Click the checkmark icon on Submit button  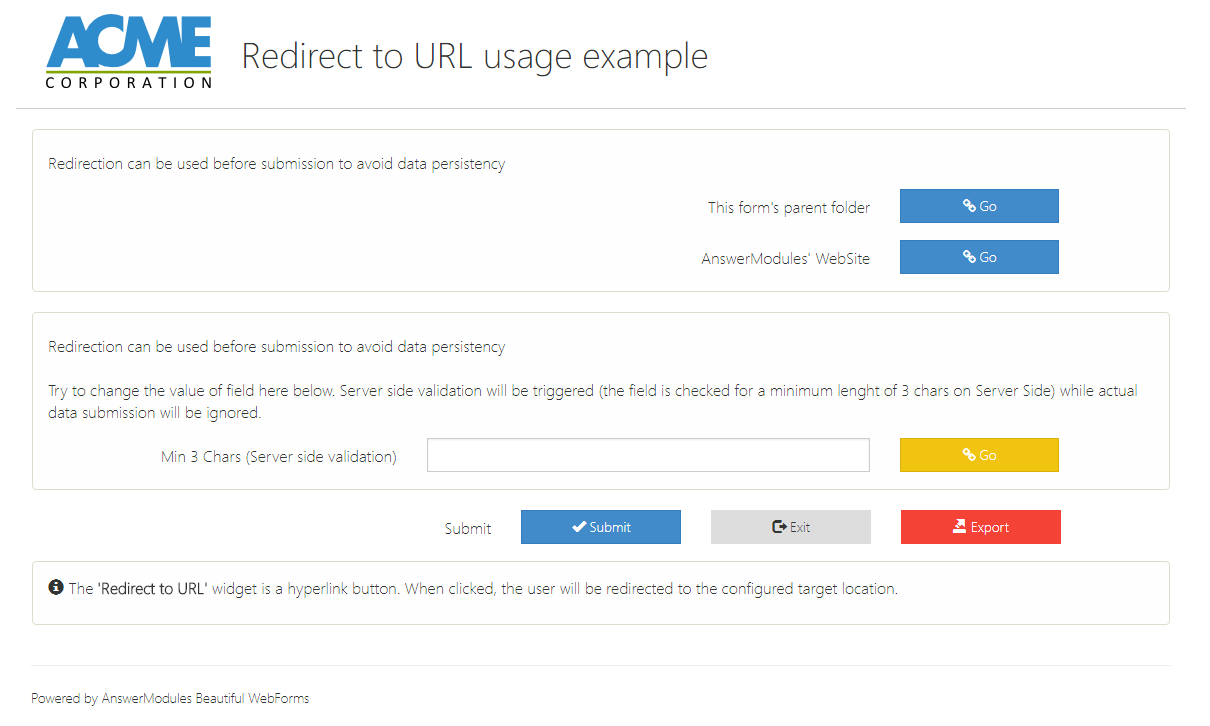579,527
